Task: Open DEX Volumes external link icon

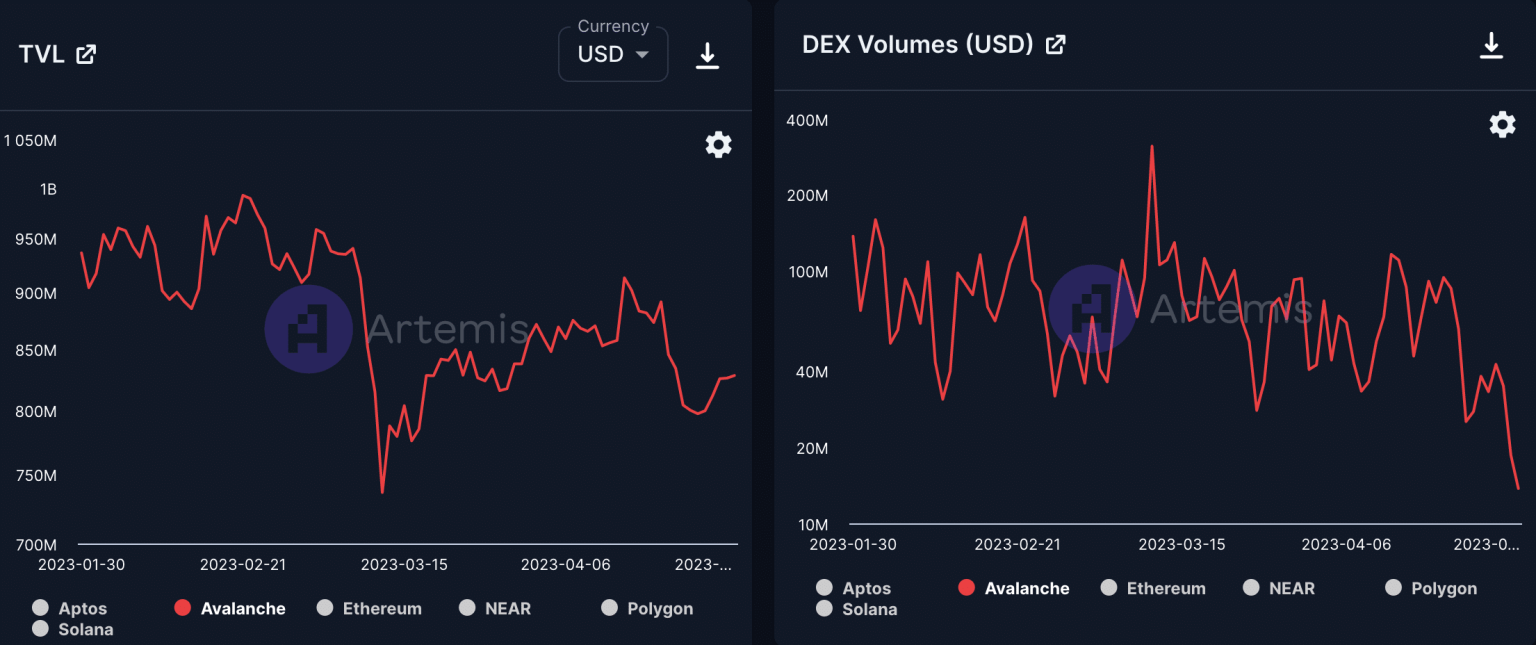Action: 1055,44
